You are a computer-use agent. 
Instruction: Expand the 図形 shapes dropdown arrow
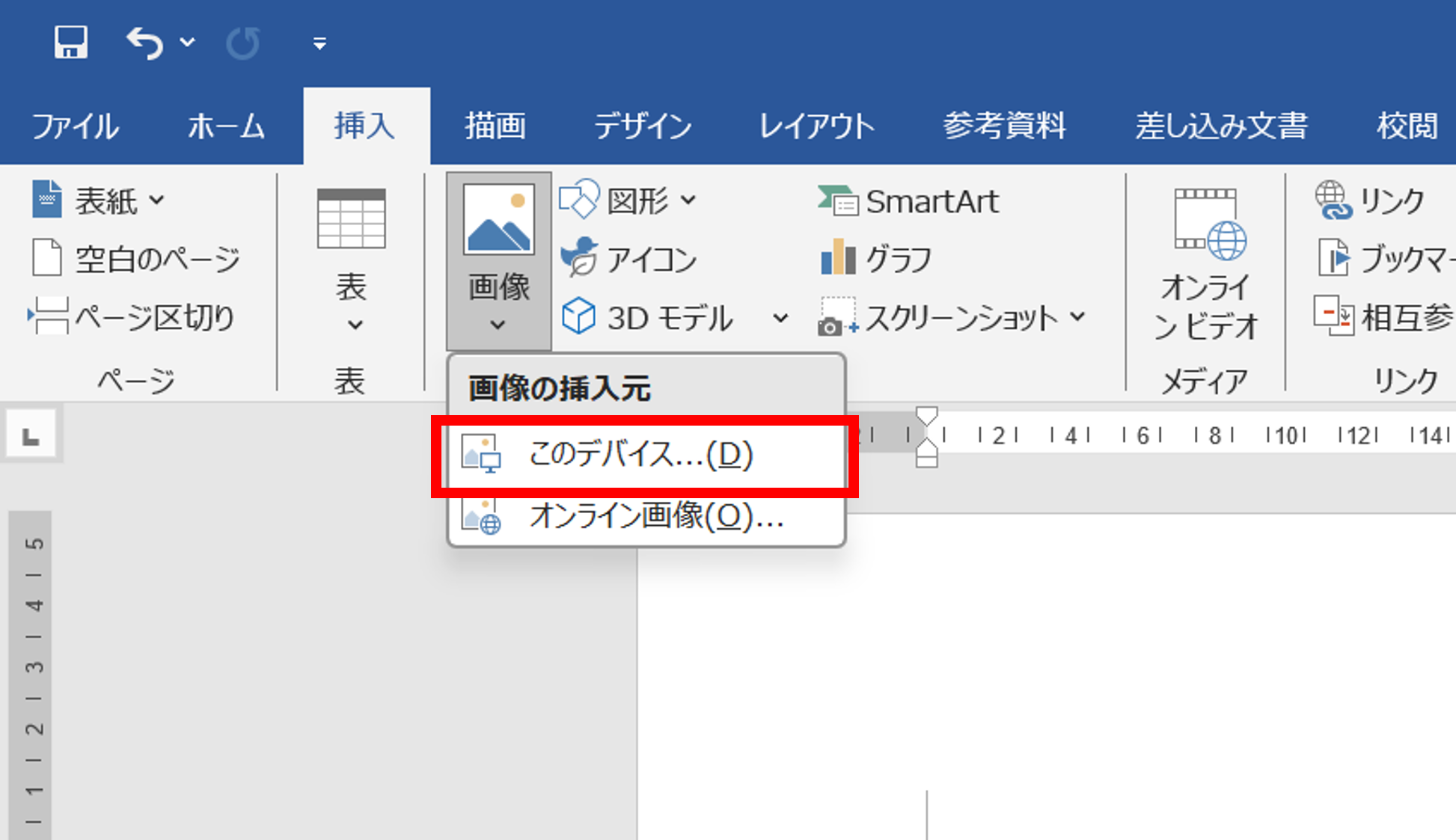688,200
